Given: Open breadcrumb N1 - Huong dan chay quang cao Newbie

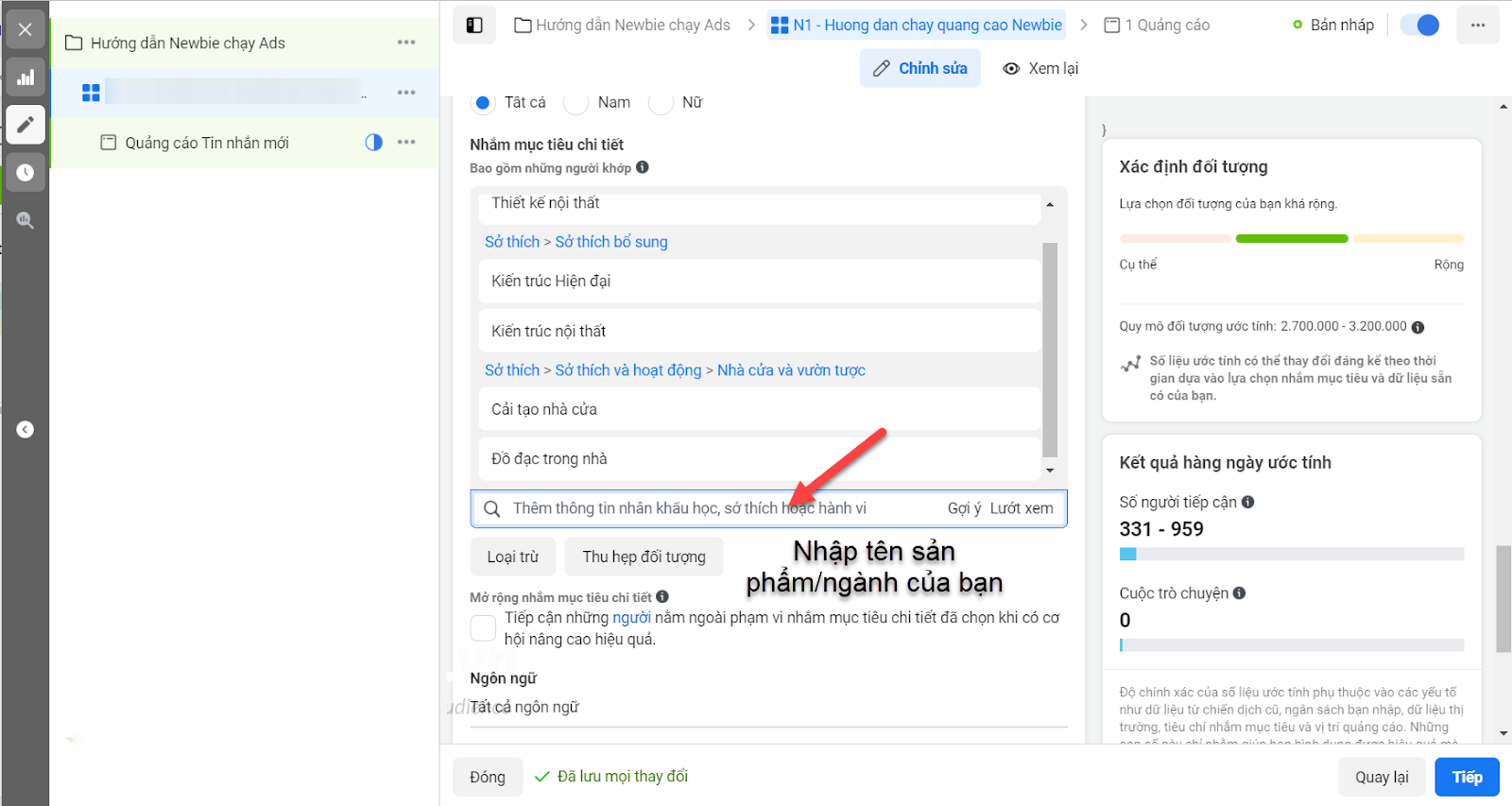Looking at the screenshot, I should [917, 26].
